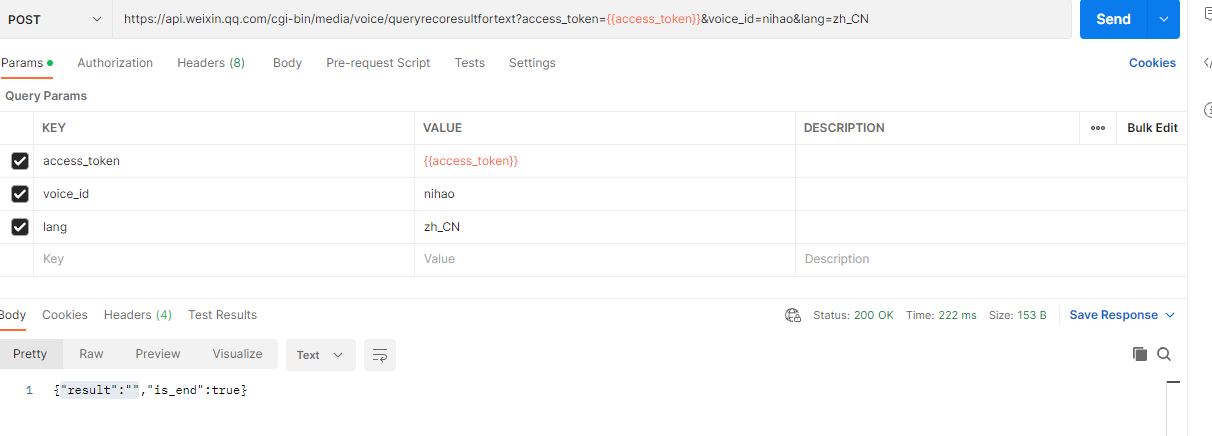The image size is (1212, 436).
Task: Click the empty Description input field
Action: [x=990, y=259]
